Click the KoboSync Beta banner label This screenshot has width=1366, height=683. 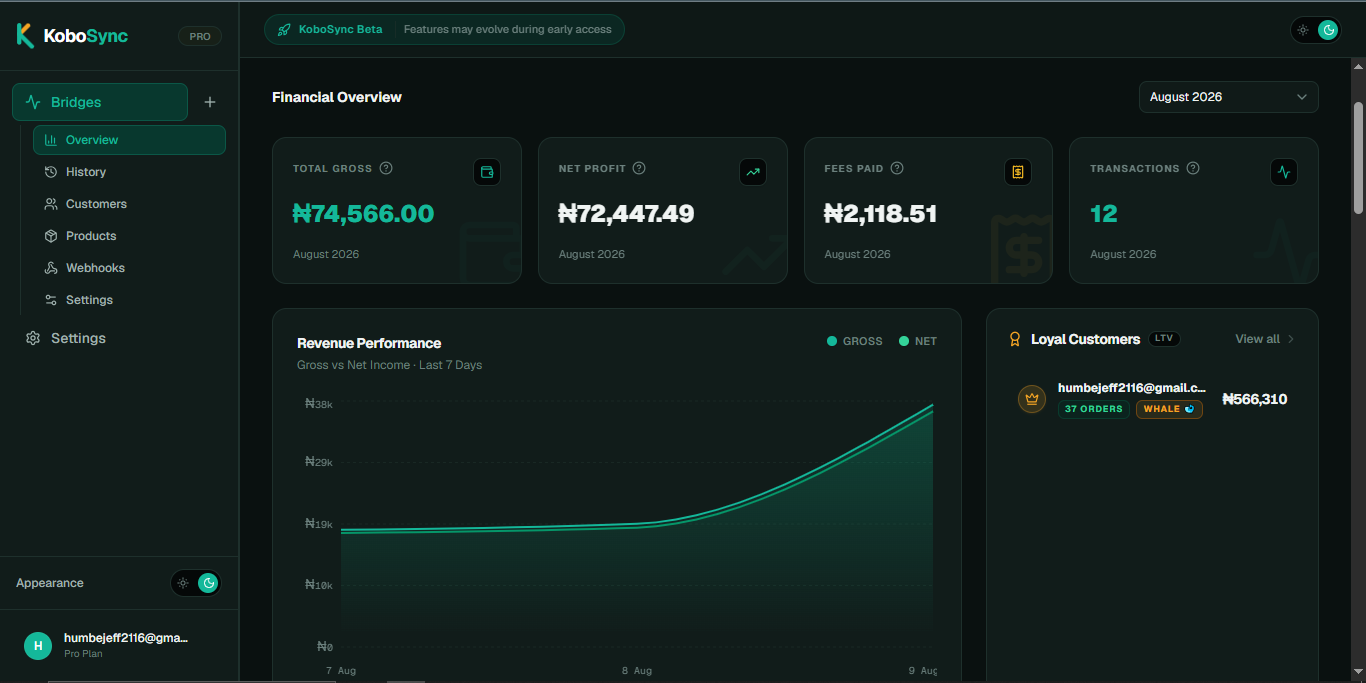pos(340,30)
